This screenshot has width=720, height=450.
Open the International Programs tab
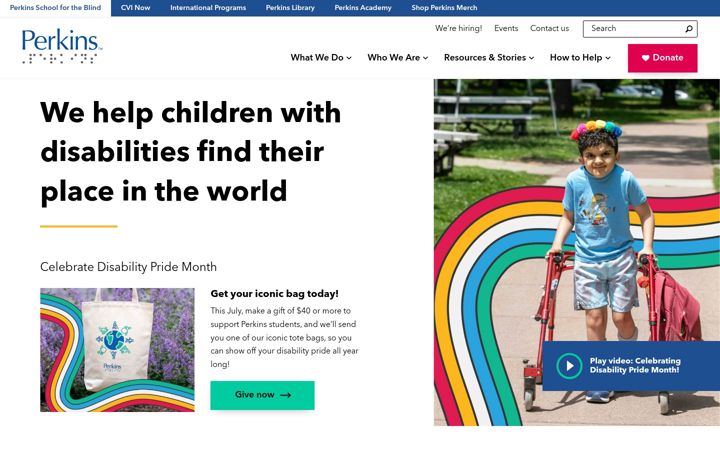pyautogui.click(x=208, y=8)
